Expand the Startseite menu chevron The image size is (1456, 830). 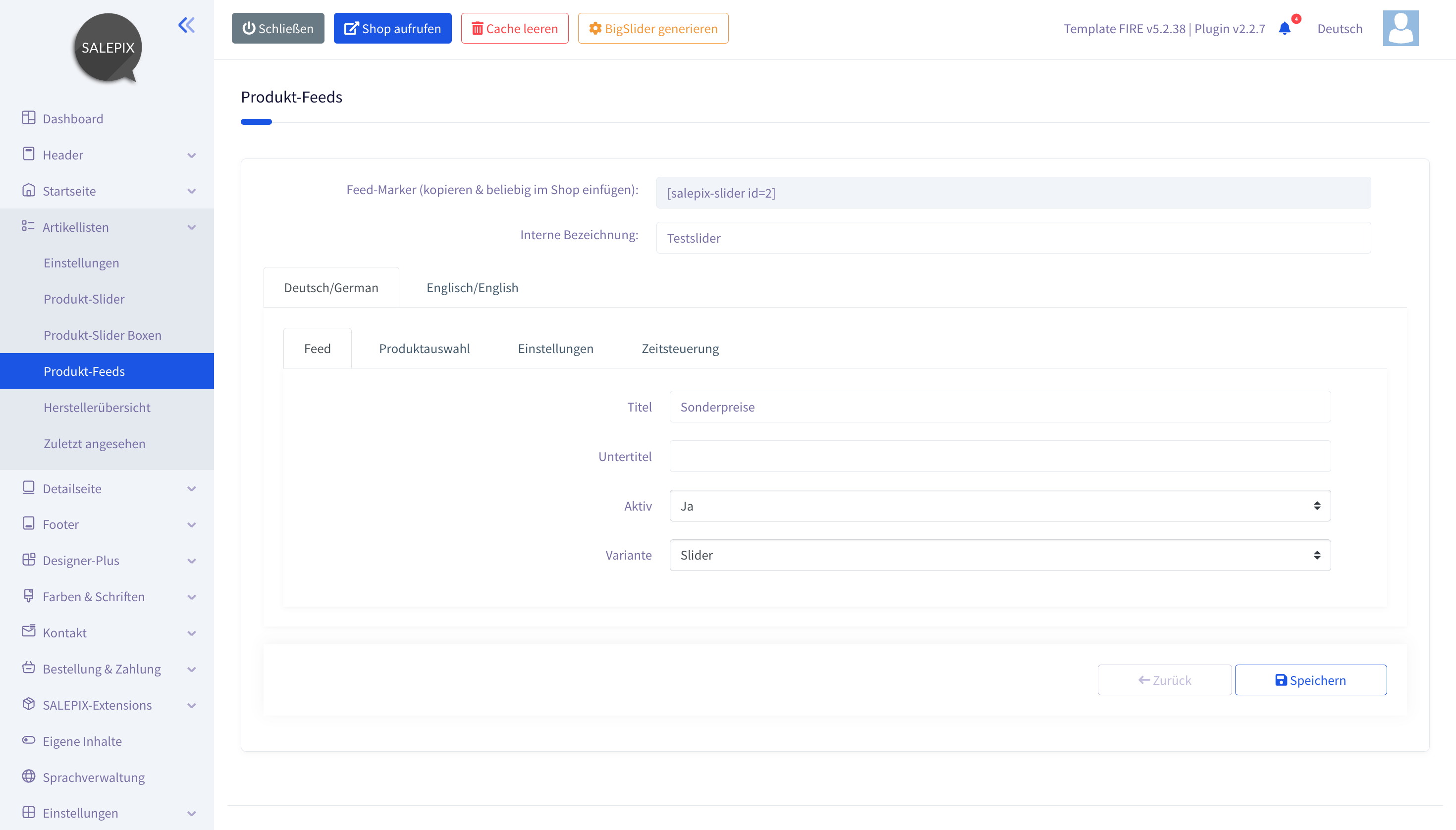pos(192,191)
